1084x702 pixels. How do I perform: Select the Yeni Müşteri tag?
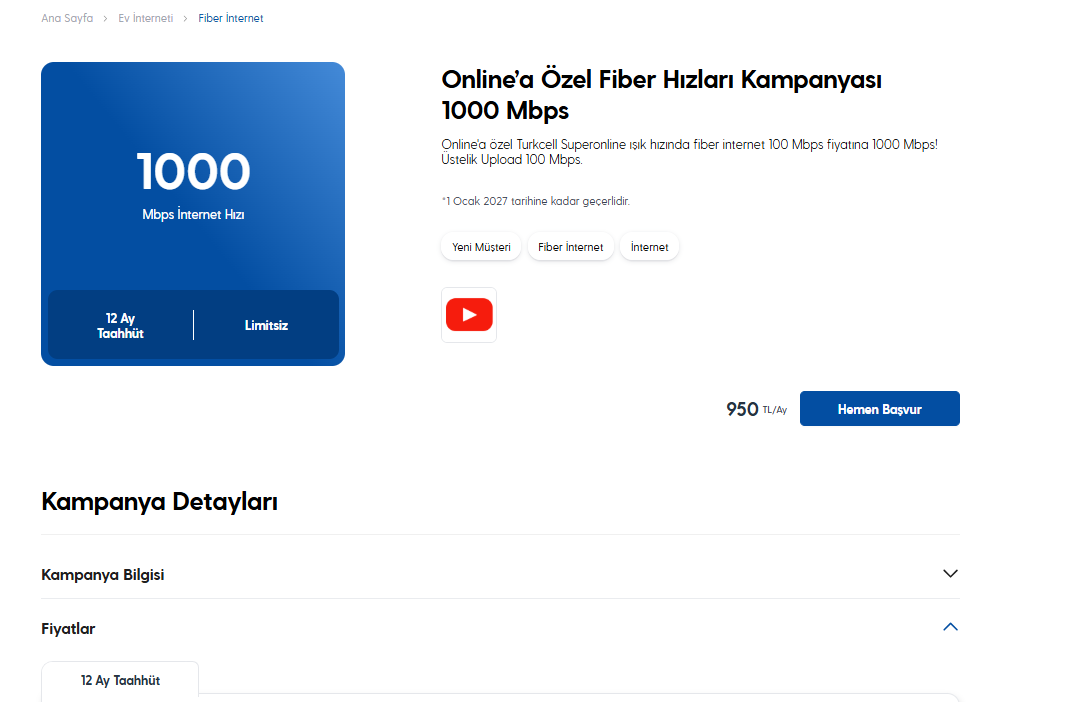(x=481, y=247)
